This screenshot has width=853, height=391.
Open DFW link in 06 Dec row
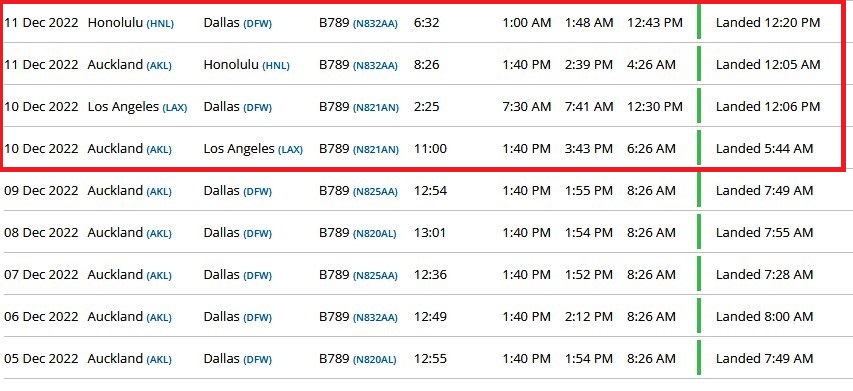(257, 318)
